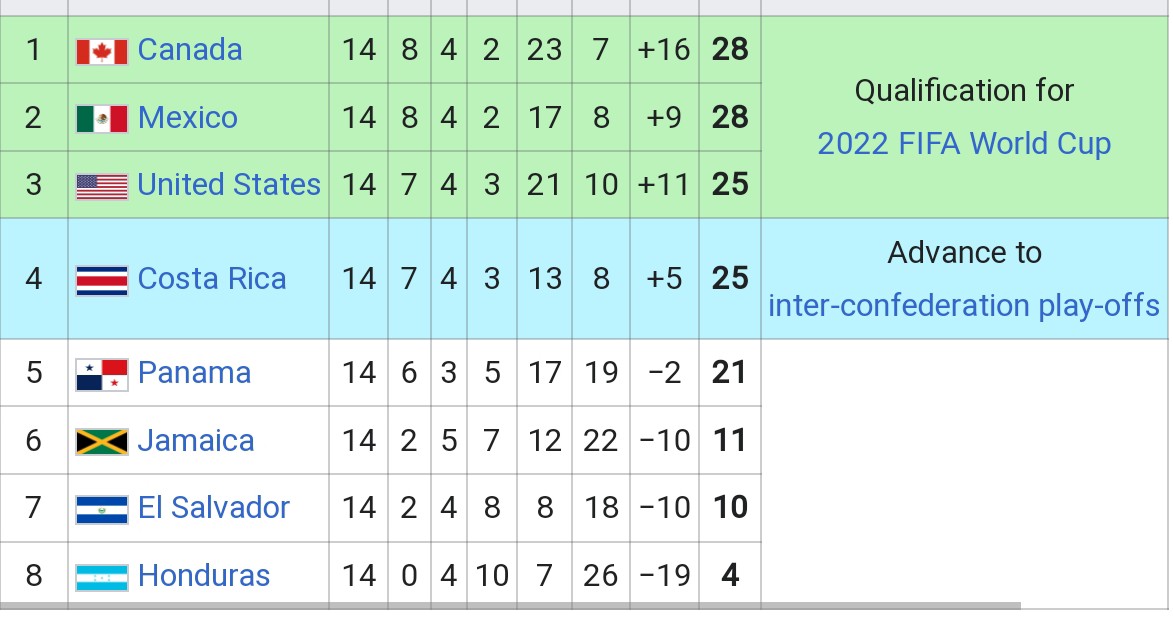Click the Costa Rica flag icon
The width and height of the screenshot is (1173, 626).
coord(102,280)
